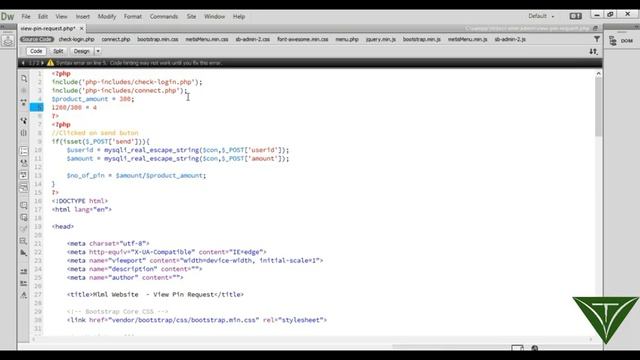Go to next error using right arrow
Viewport: 640px width, 360px height.
tap(42, 63)
